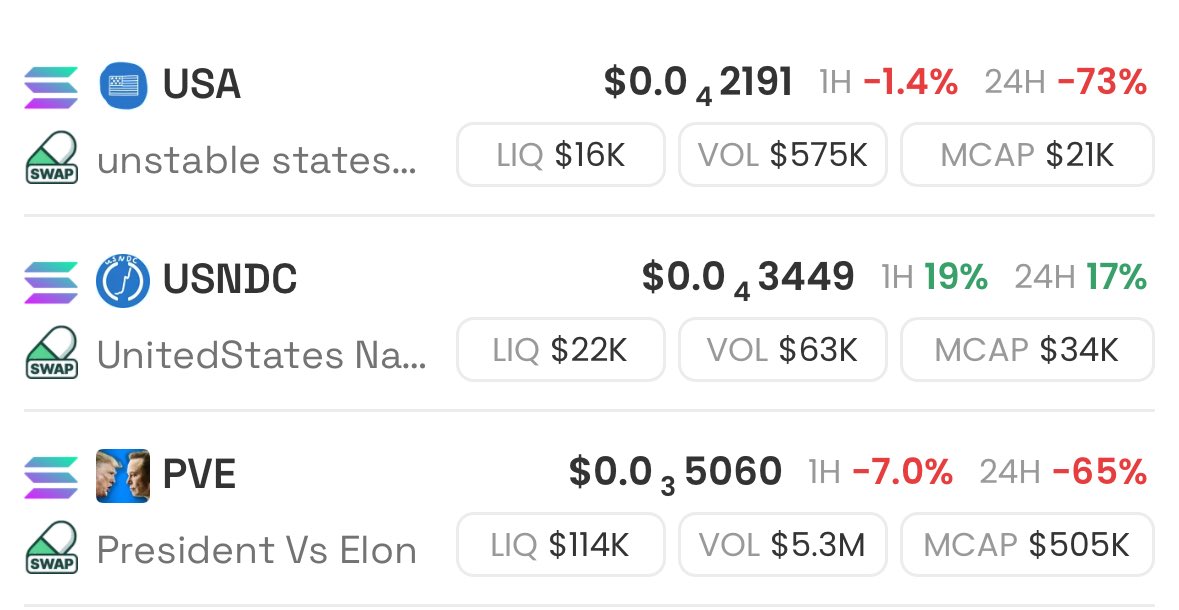Click the President Vs Elon description text
The image size is (1179, 610).
[x=256, y=550]
